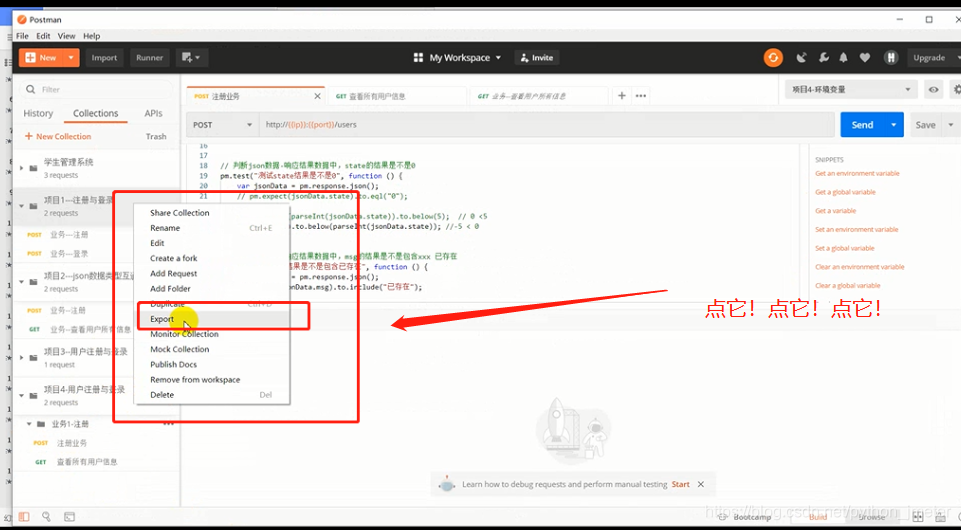Image resolution: width=961 pixels, height=530 pixels.
Task: Click the Invite button
Action: point(536,58)
